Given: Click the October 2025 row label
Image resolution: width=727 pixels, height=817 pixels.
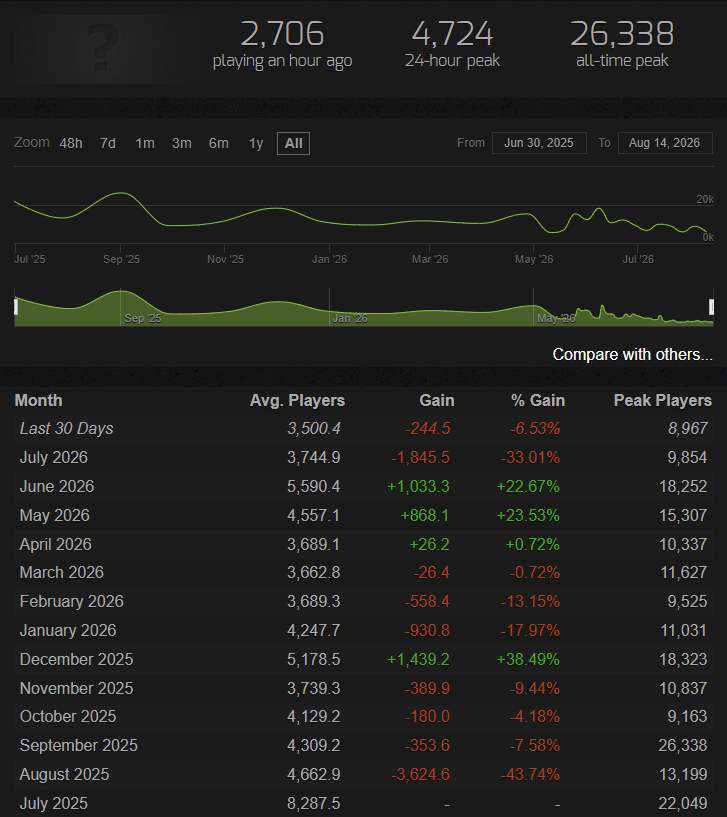Looking at the screenshot, I should point(68,716).
